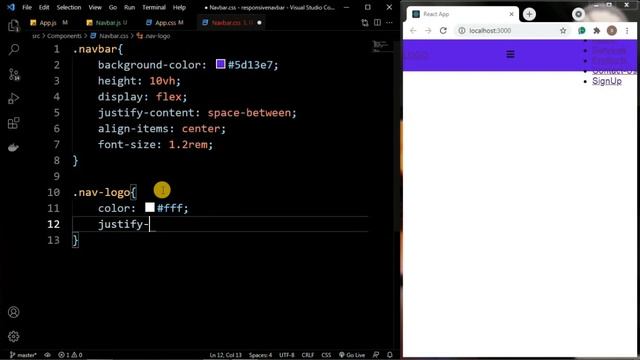Screen dimensions: 640x360
Task: Change the UTF-8 encoding selector
Action: [x=287, y=355]
